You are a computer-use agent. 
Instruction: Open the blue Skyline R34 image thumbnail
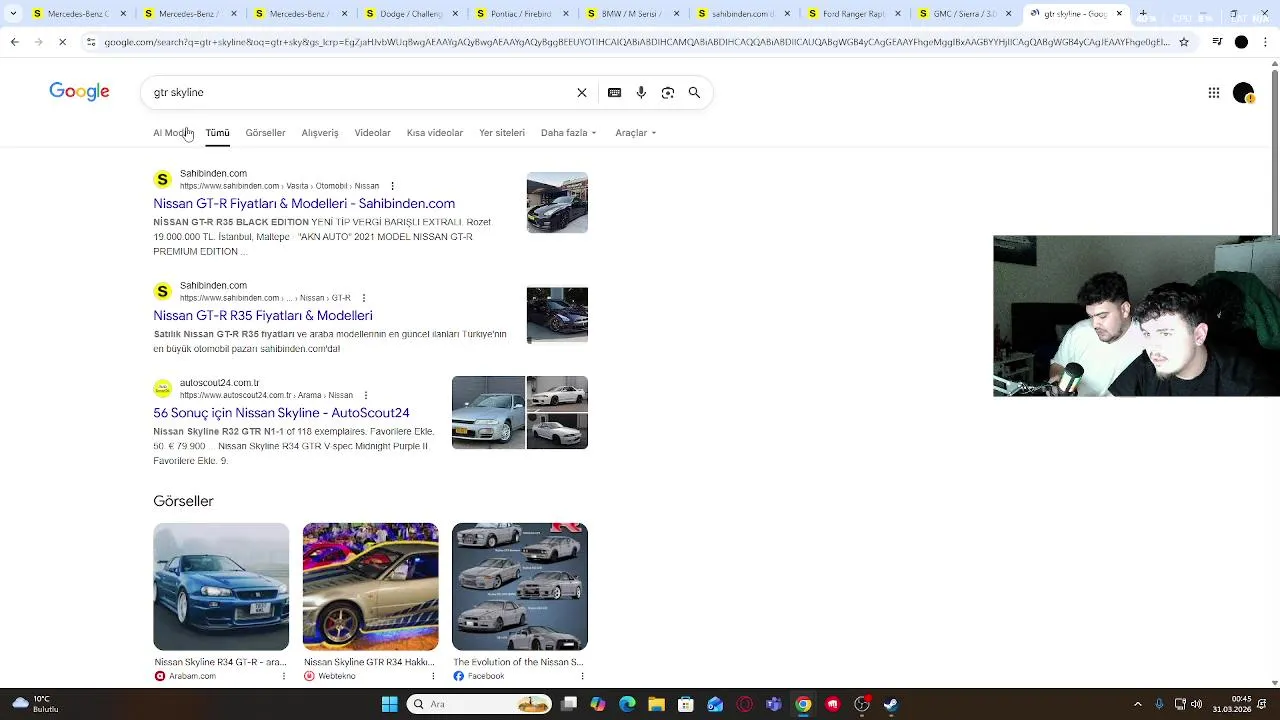point(221,586)
